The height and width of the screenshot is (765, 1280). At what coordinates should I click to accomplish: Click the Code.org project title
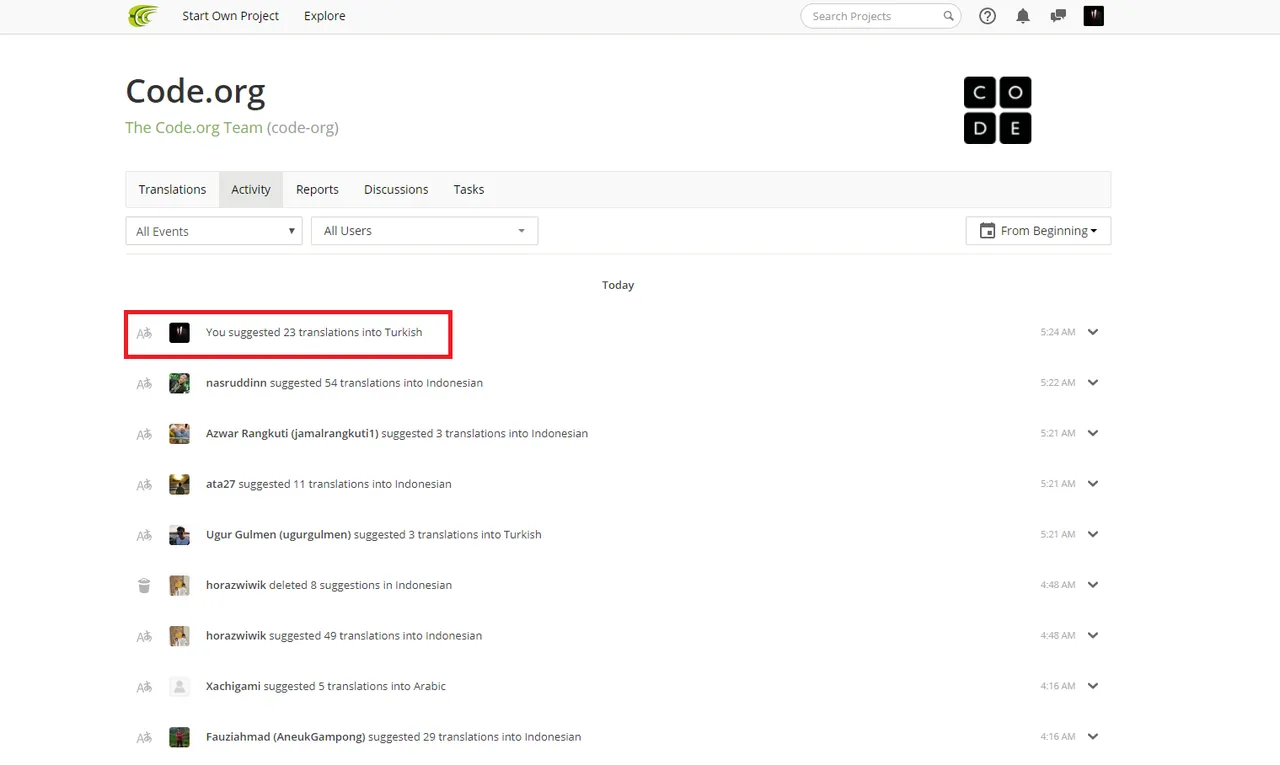(195, 92)
